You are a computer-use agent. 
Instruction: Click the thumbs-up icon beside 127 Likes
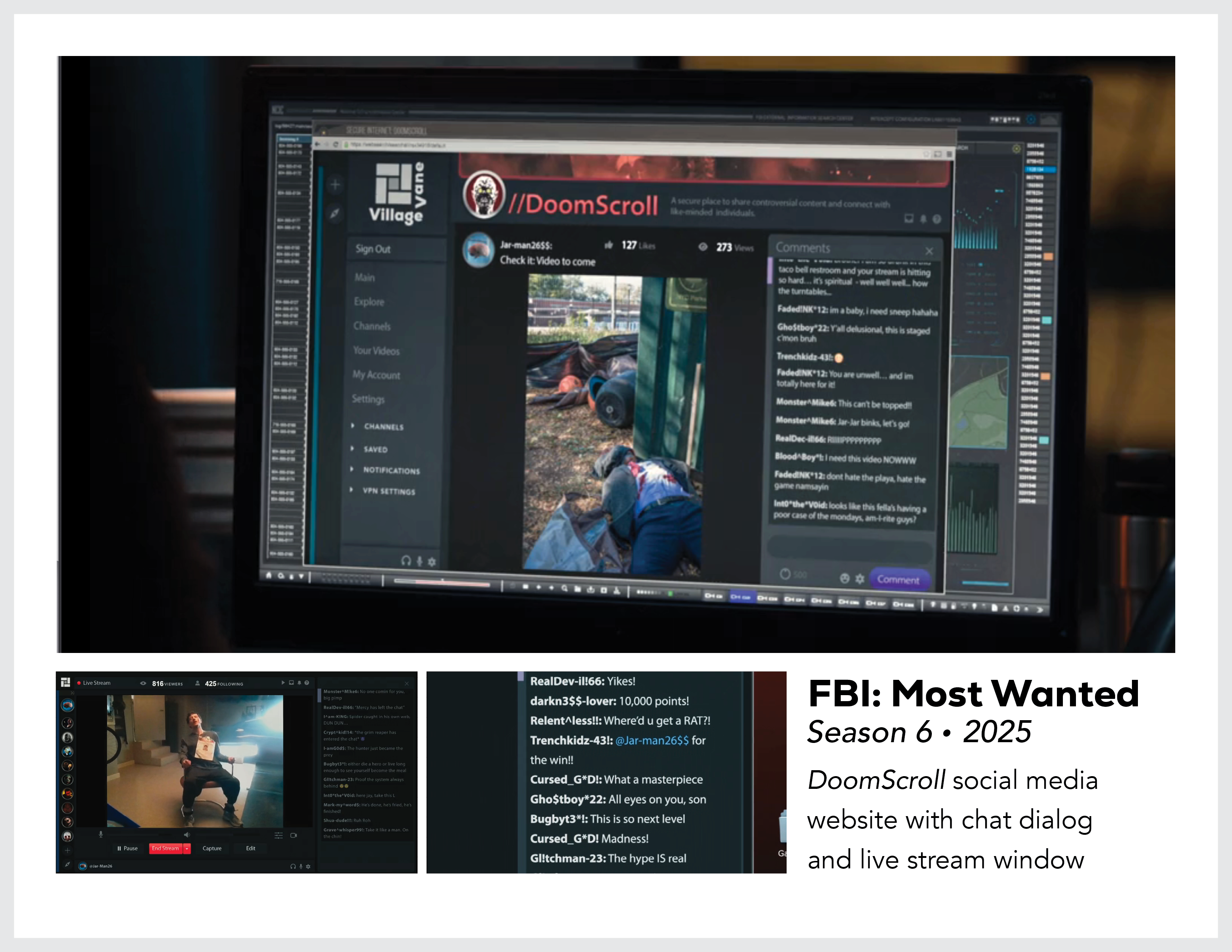609,245
